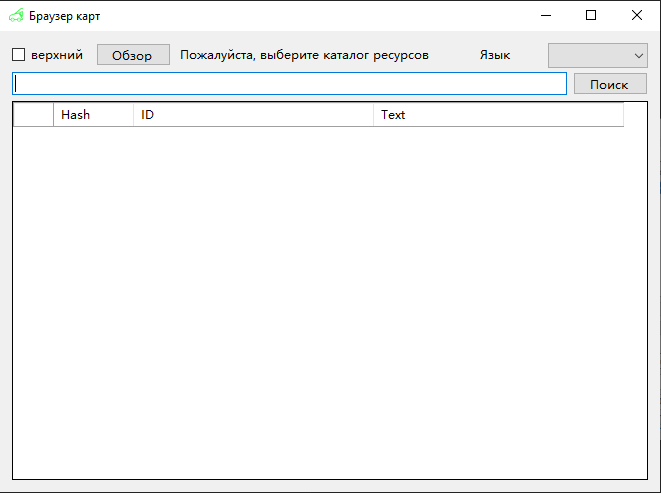The image size is (661, 493).
Task: Focus the search text input field
Action: (289, 84)
